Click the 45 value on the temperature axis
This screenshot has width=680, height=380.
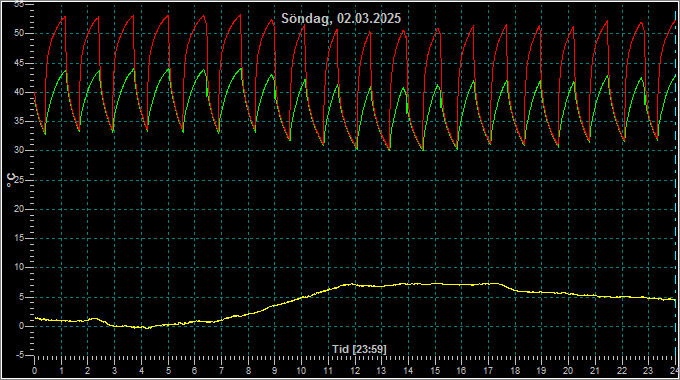(x=19, y=63)
